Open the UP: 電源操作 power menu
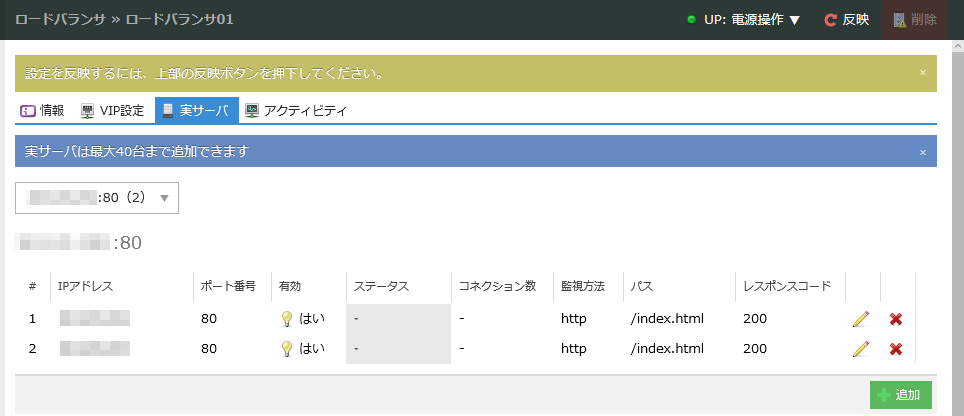The width and height of the screenshot is (964, 416). [x=745, y=20]
